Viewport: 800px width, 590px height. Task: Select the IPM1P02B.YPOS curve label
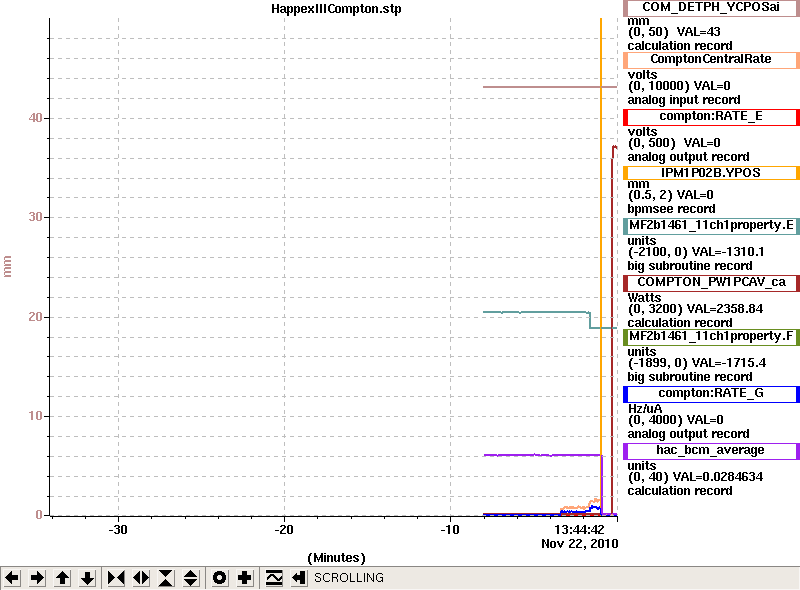711,173
